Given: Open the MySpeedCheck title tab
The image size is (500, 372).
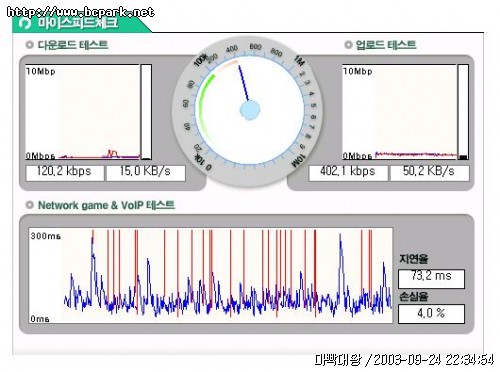Looking at the screenshot, I should (78, 23).
